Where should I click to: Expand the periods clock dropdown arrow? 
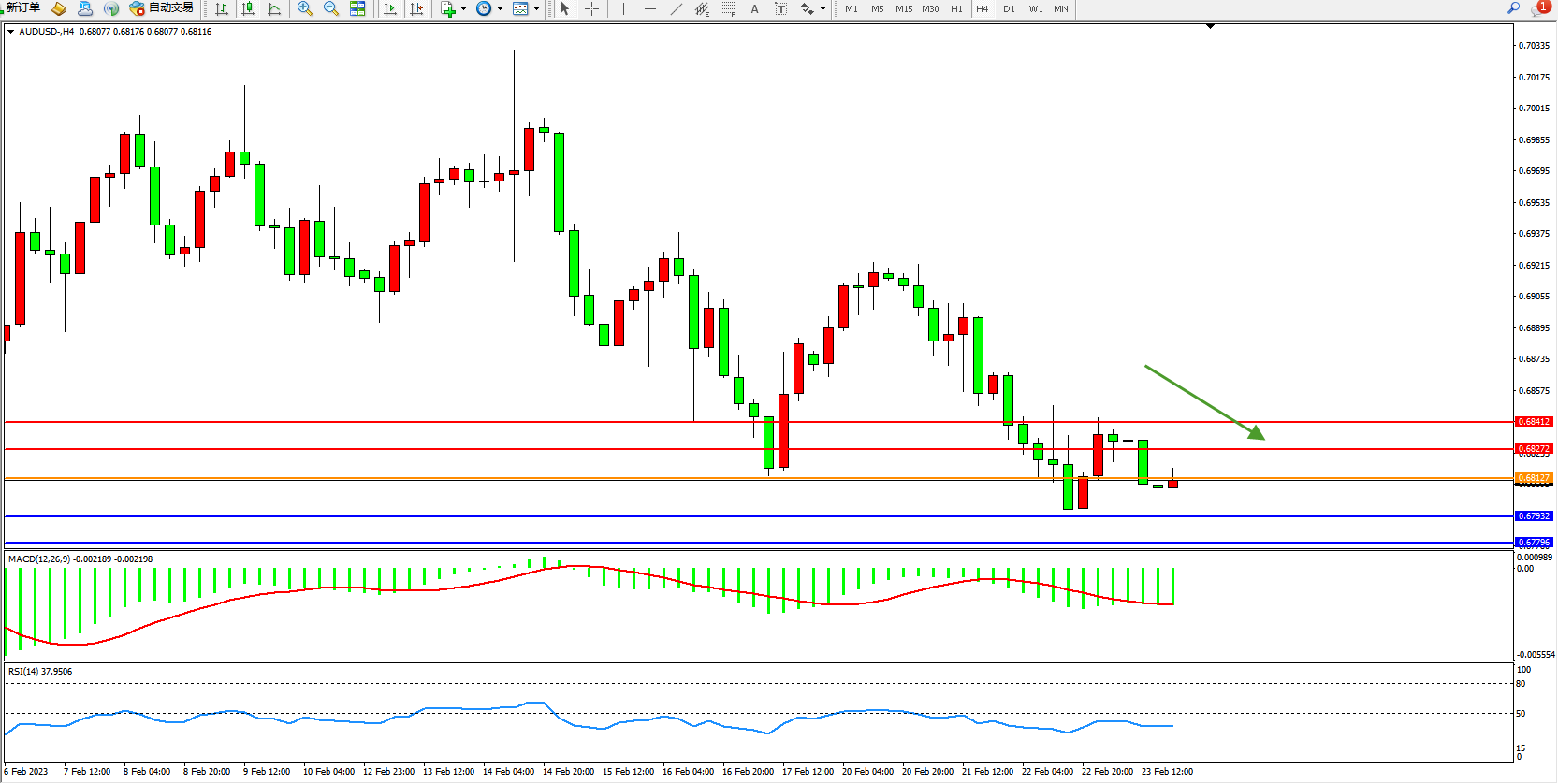click(x=501, y=9)
